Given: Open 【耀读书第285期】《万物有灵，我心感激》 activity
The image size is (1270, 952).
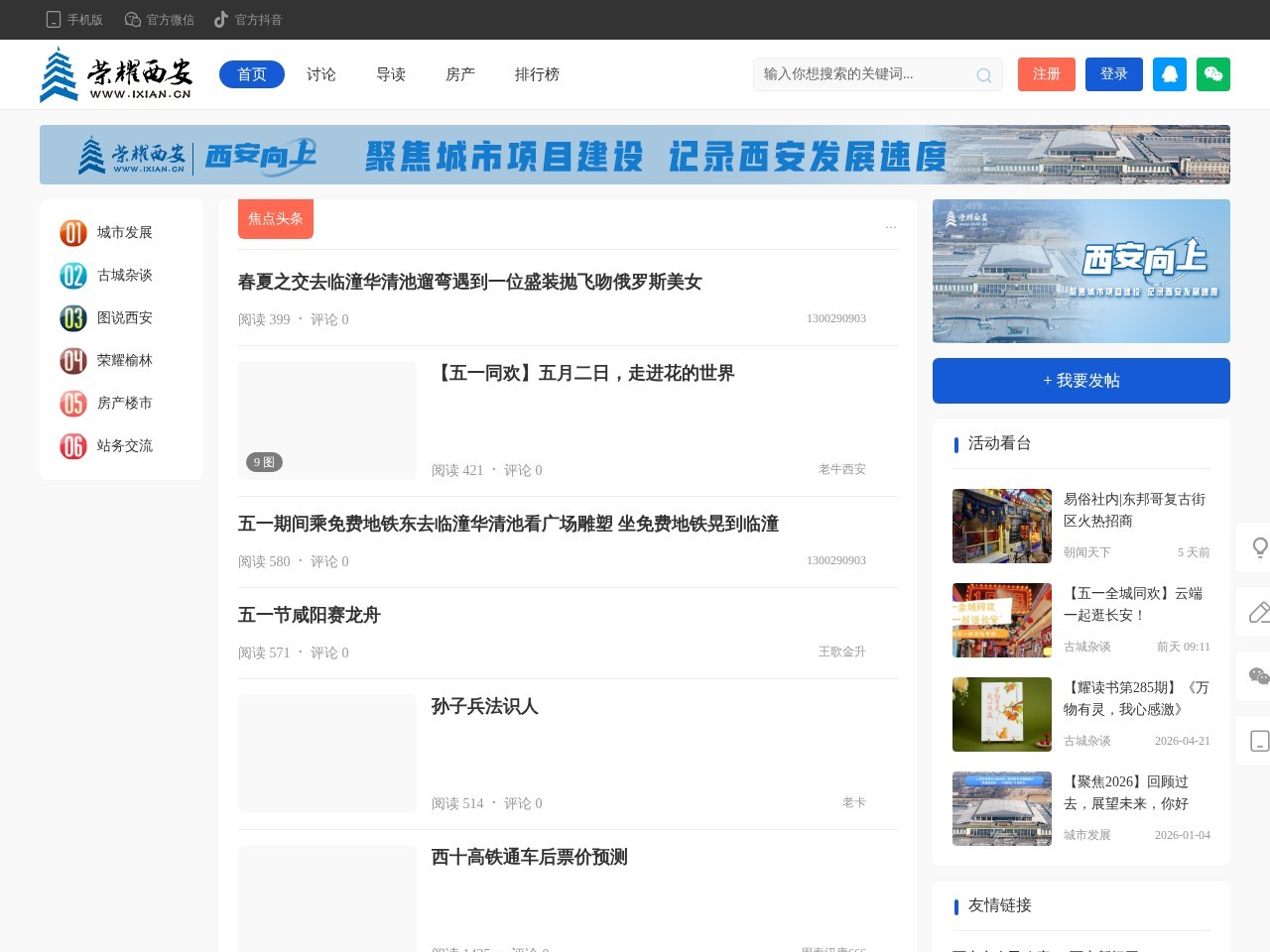Looking at the screenshot, I should [1137, 699].
